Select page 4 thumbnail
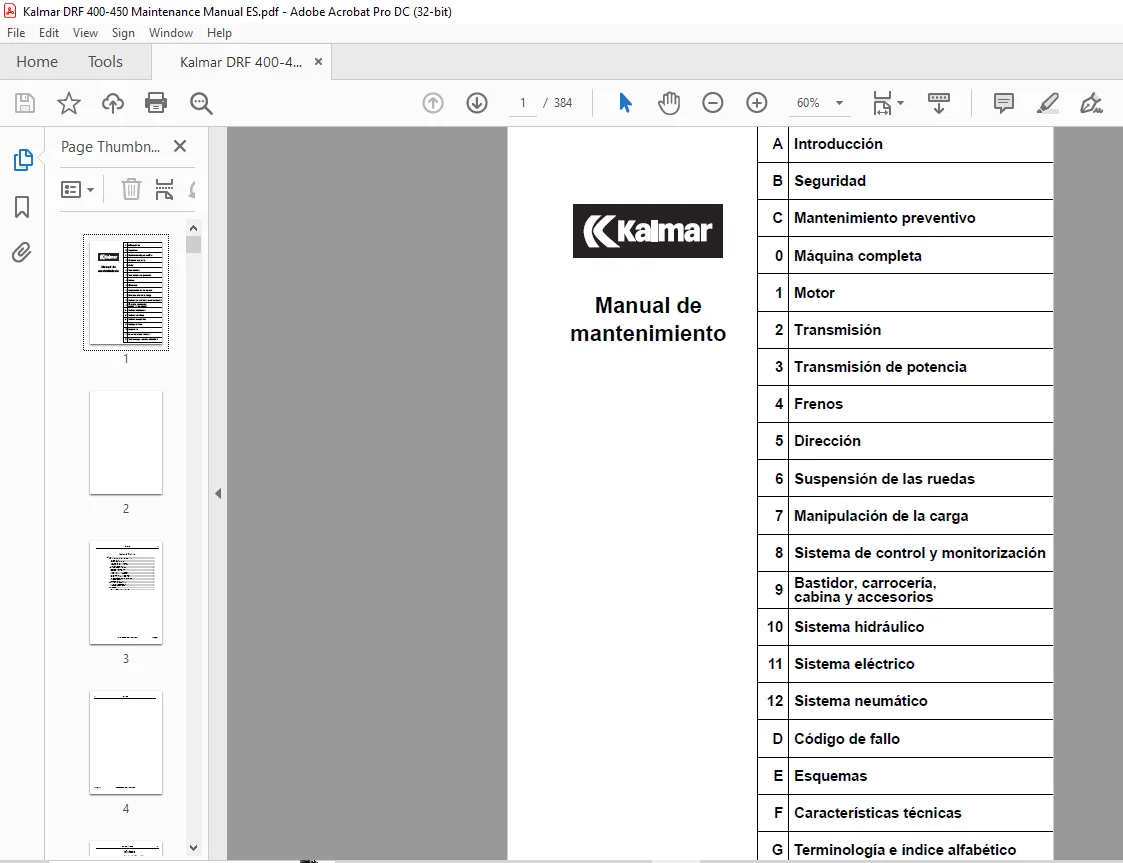Viewport: 1123px width, 863px height. (126, 743)
